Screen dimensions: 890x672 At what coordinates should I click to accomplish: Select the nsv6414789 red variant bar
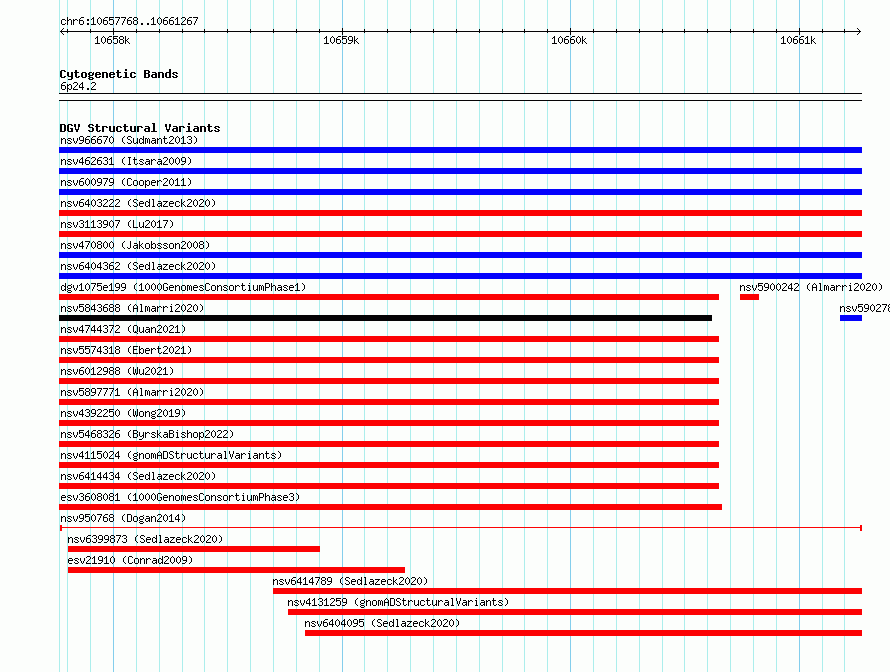568,591
